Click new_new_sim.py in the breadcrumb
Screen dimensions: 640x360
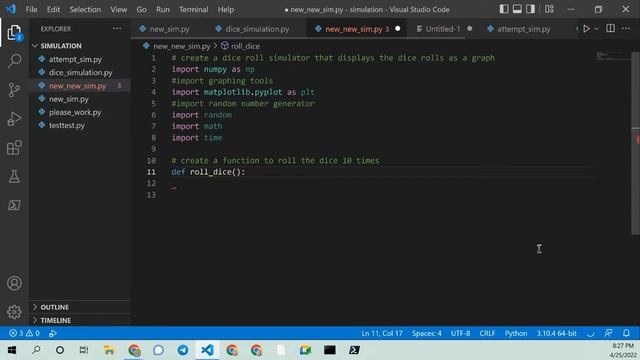(x=181, y=46)
